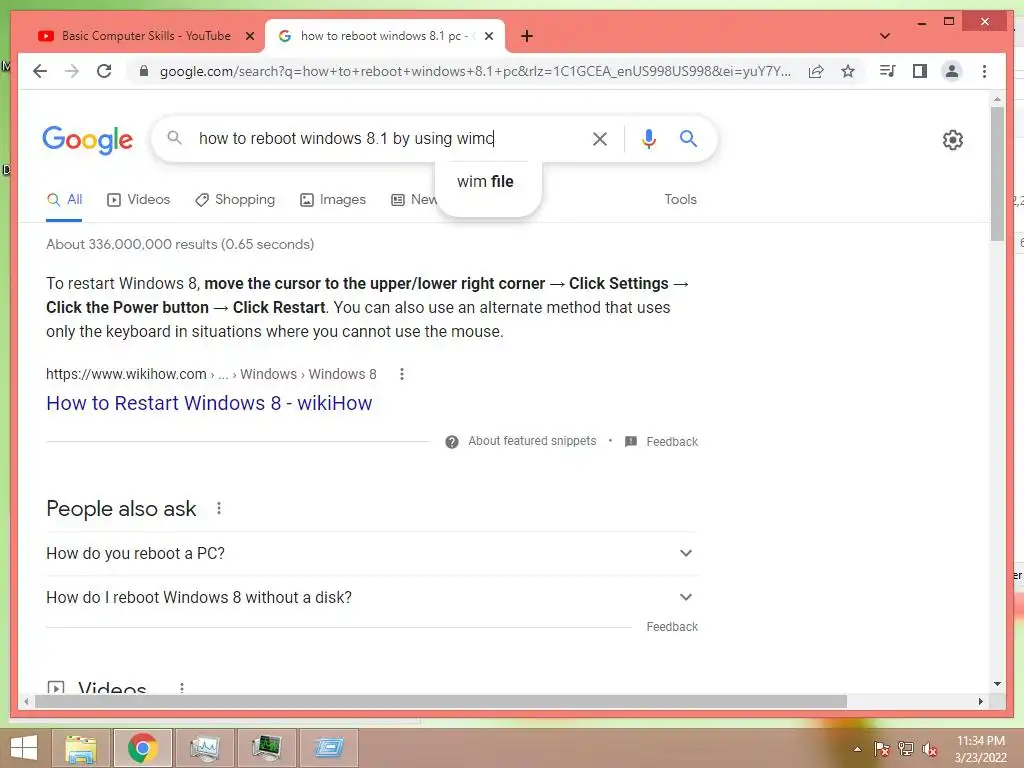Close the how to reboot windows tab

coord(488,37)
